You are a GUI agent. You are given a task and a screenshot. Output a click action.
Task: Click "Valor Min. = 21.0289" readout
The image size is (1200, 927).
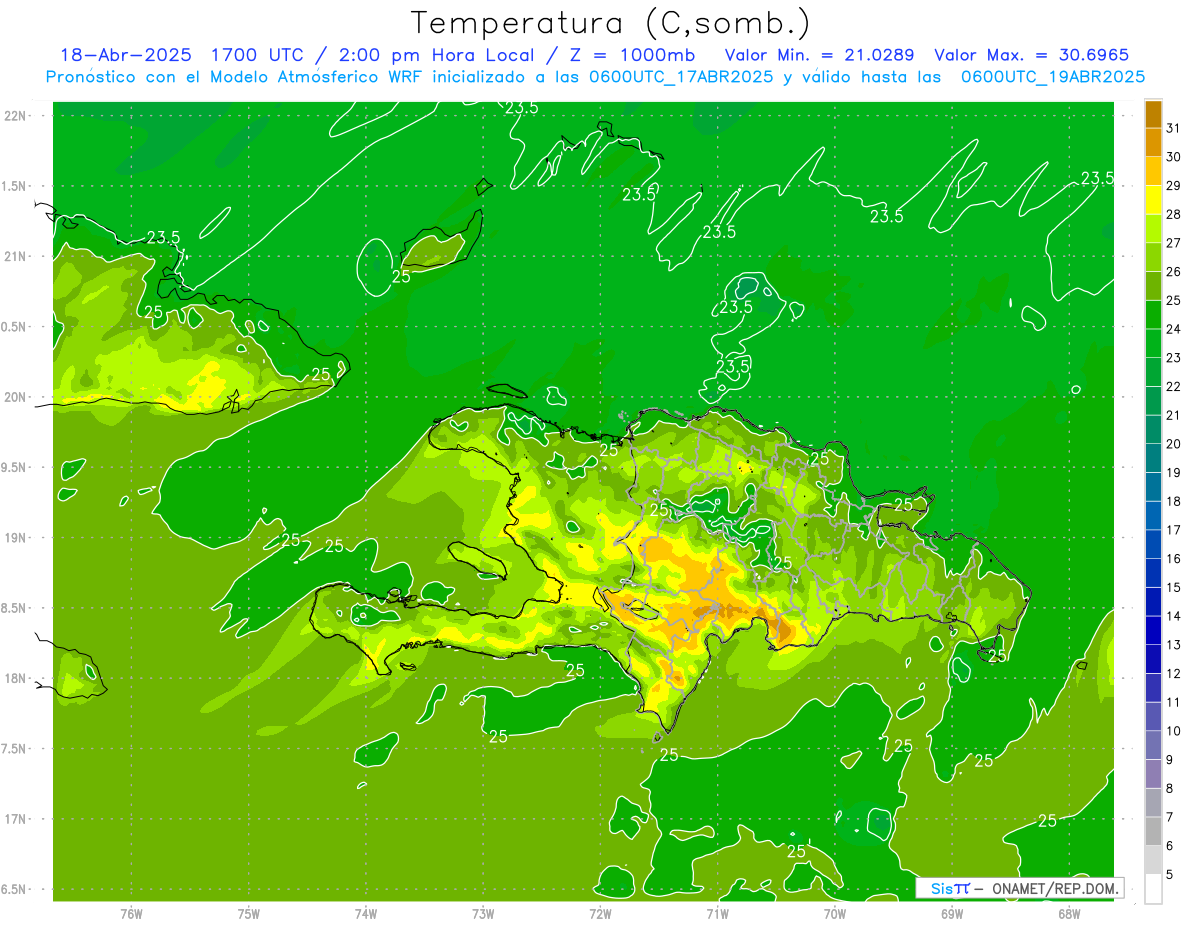819,56
